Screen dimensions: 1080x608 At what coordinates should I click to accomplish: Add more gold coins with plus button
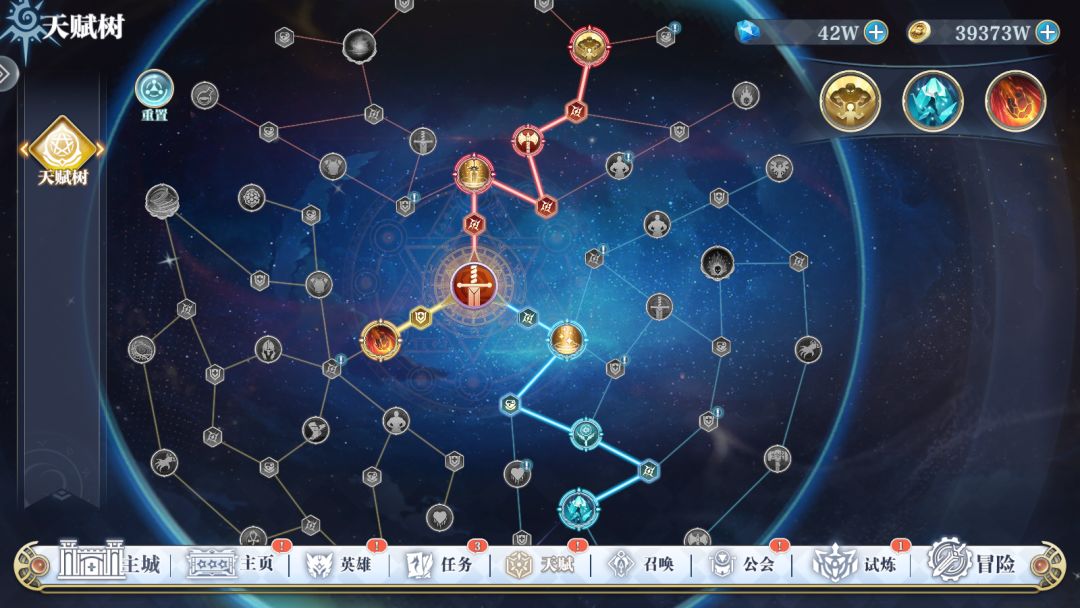tap(1047, 32)
